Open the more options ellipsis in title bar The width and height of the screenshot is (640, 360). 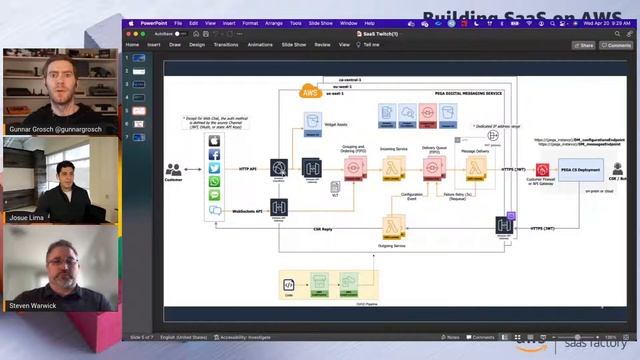(240, 34)
